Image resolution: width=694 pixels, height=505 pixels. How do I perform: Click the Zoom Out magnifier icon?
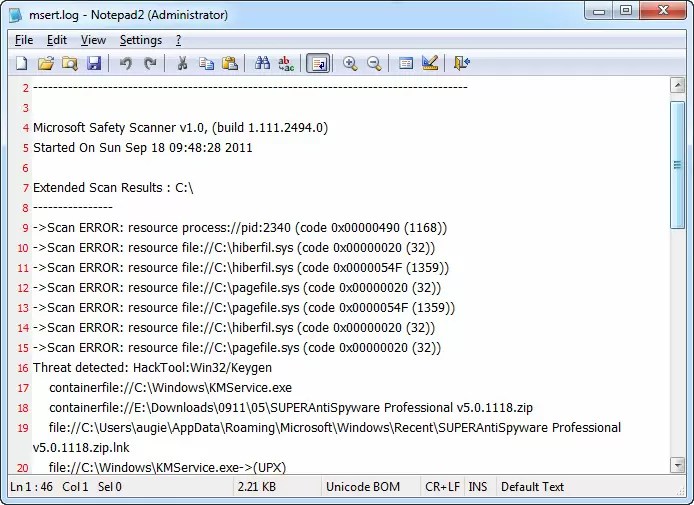[374, 63]
